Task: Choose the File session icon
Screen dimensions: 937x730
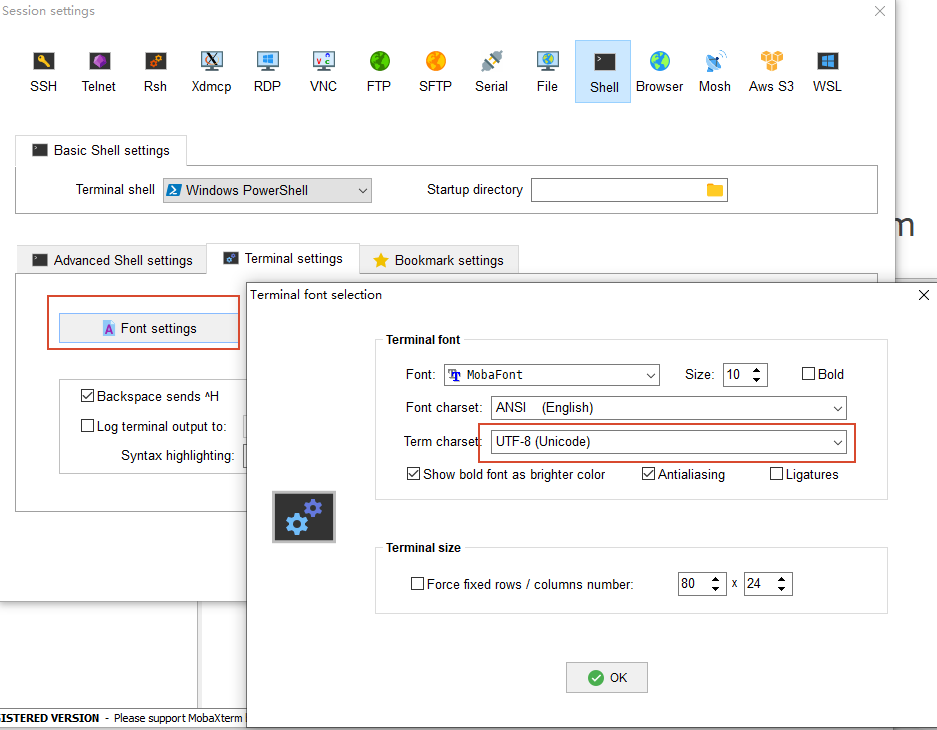Action: 547,72
